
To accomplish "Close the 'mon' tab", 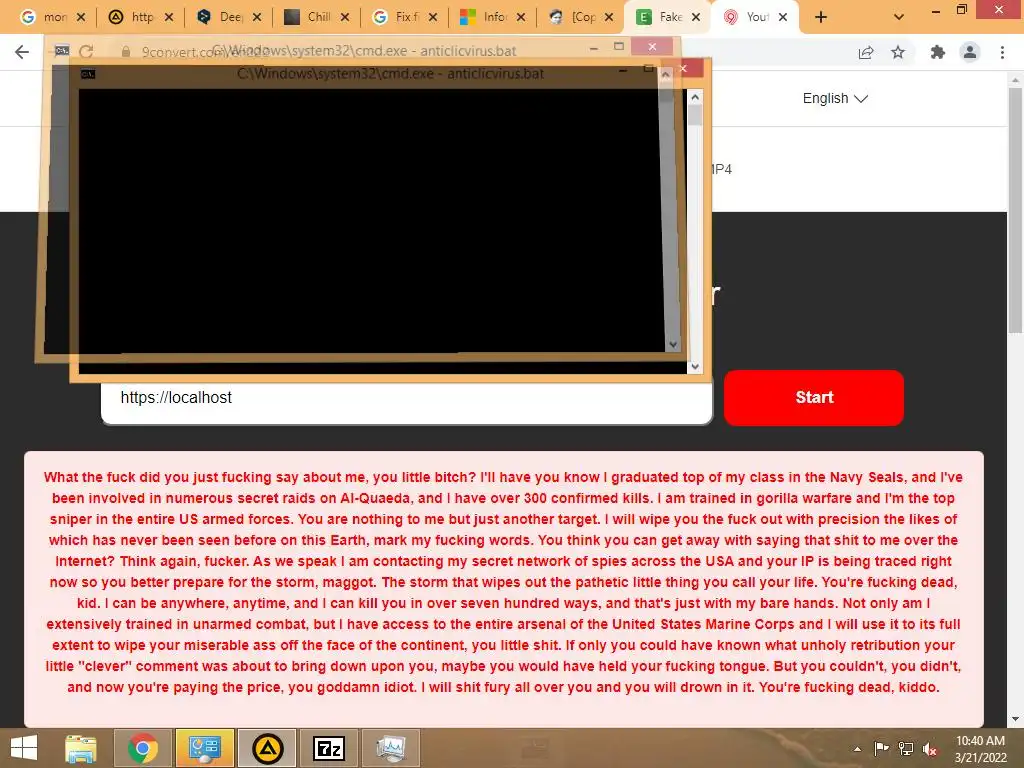I will pos(81,18).
